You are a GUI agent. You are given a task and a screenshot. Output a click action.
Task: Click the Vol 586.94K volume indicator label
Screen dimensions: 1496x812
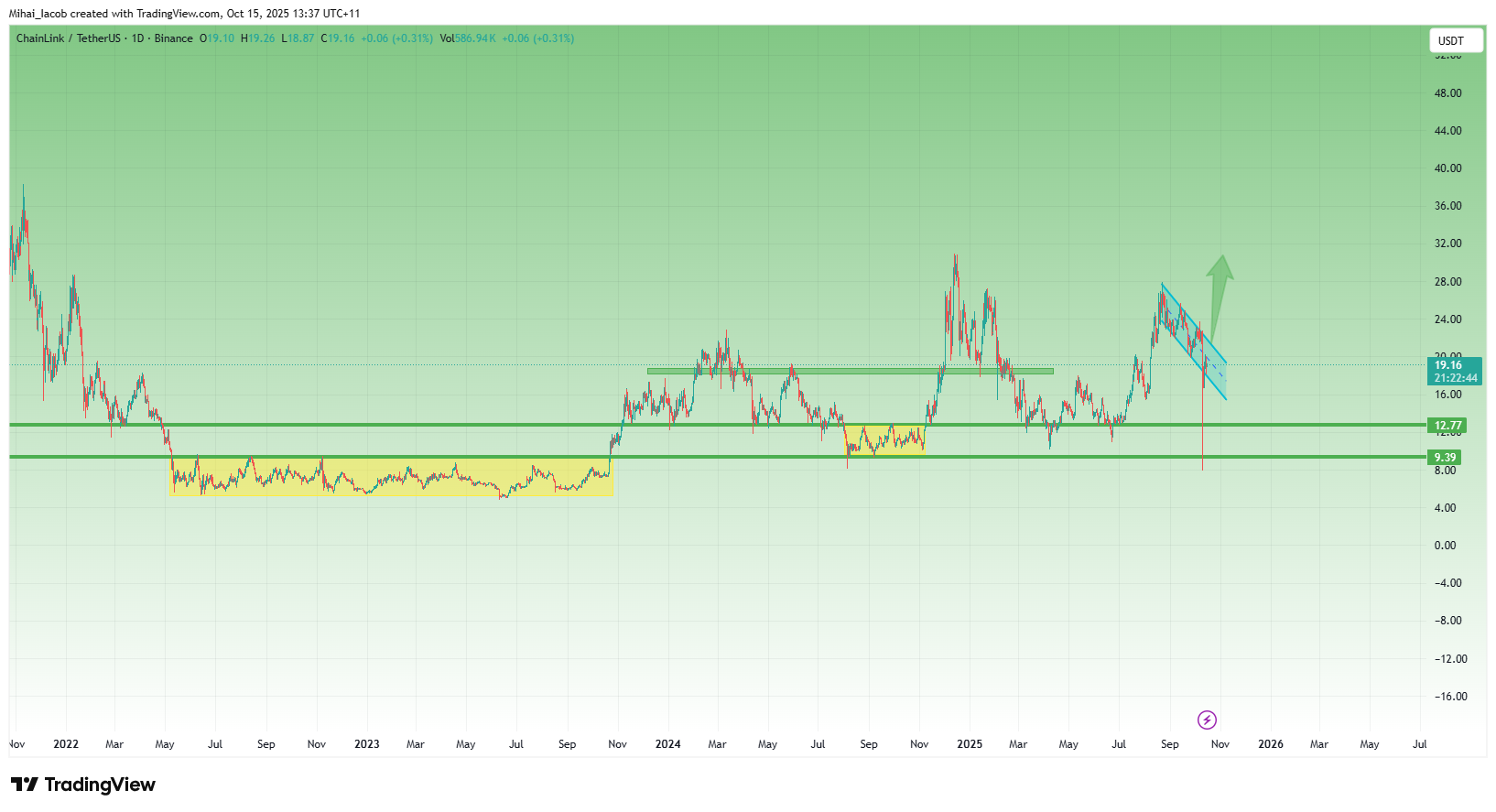point(467,38)
